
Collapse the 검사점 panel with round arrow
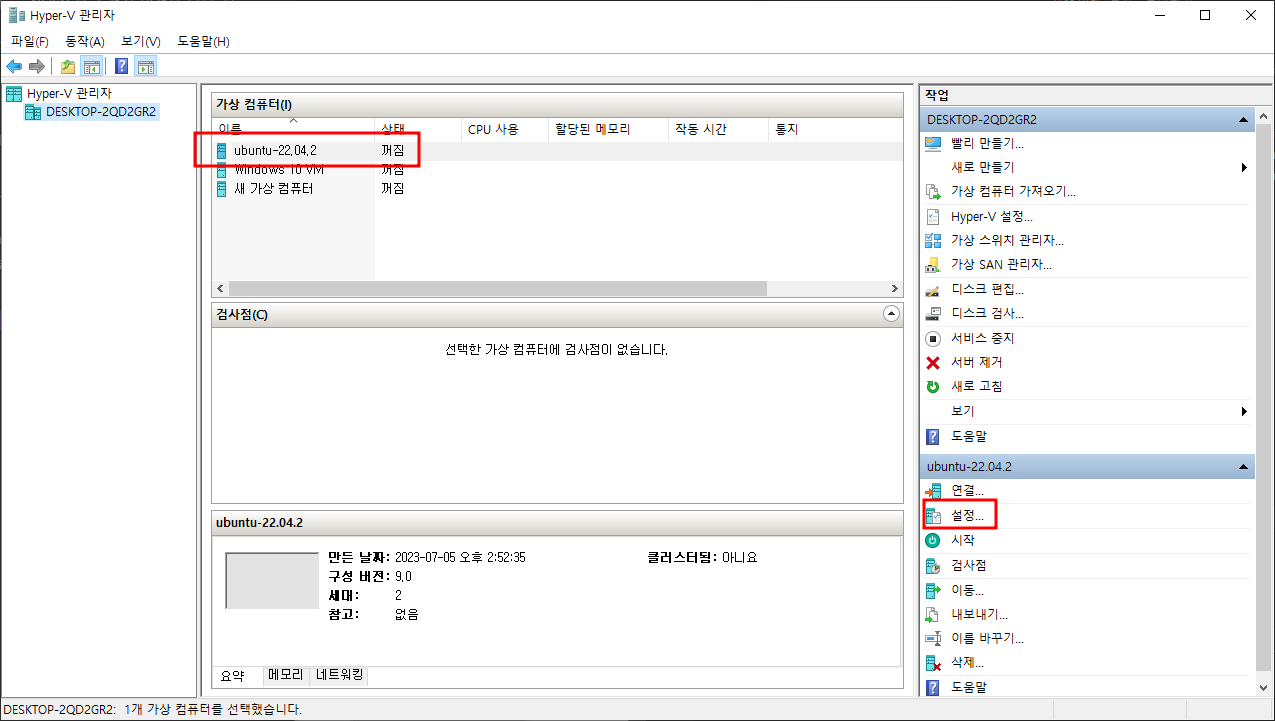pos(891,314)
